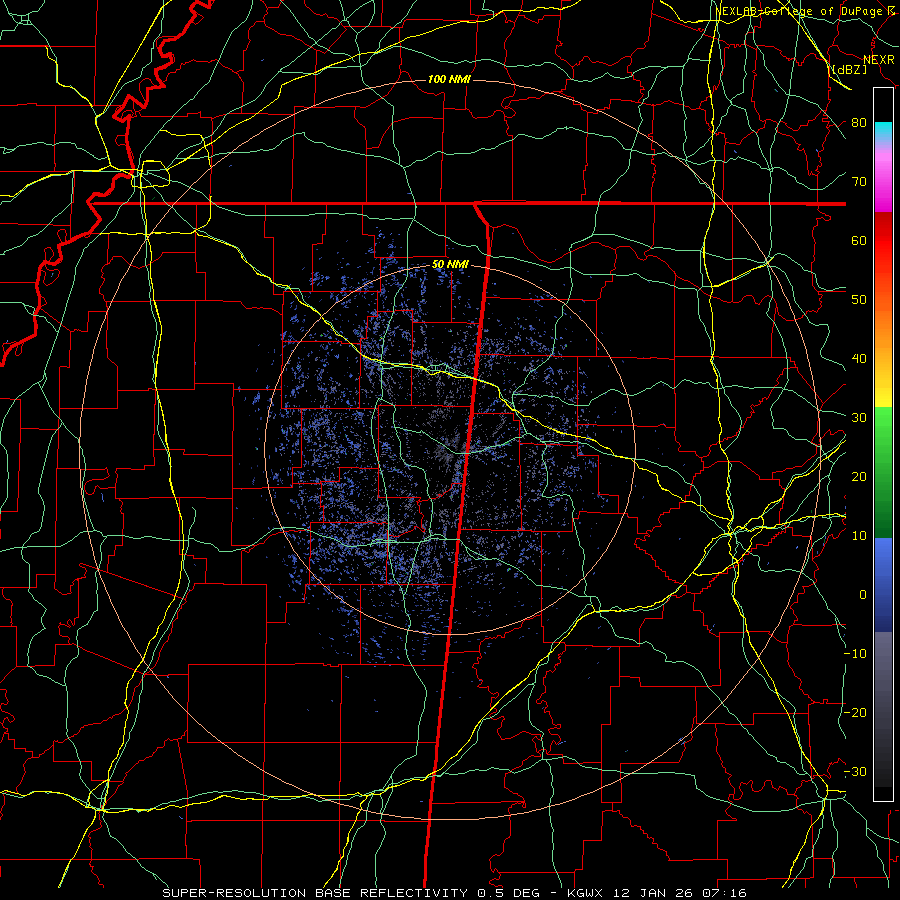The image size is (900, 900).
Task: Click the Super-Resolution Base Reflectivity caption
Action: pos(455,893)
